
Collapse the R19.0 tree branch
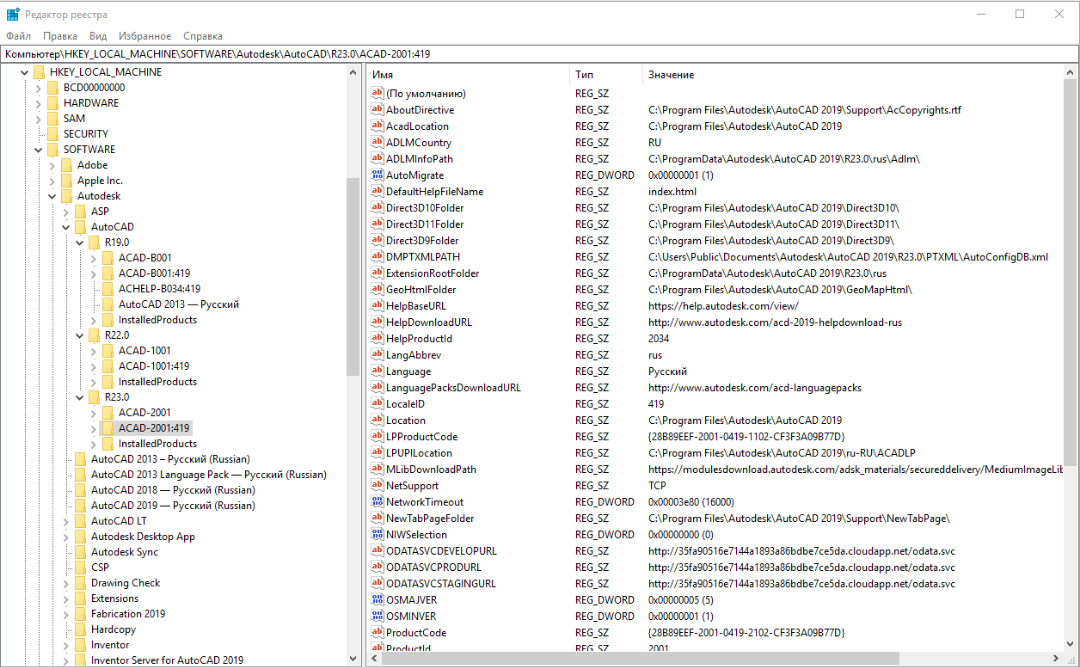(x=80, y=243)
